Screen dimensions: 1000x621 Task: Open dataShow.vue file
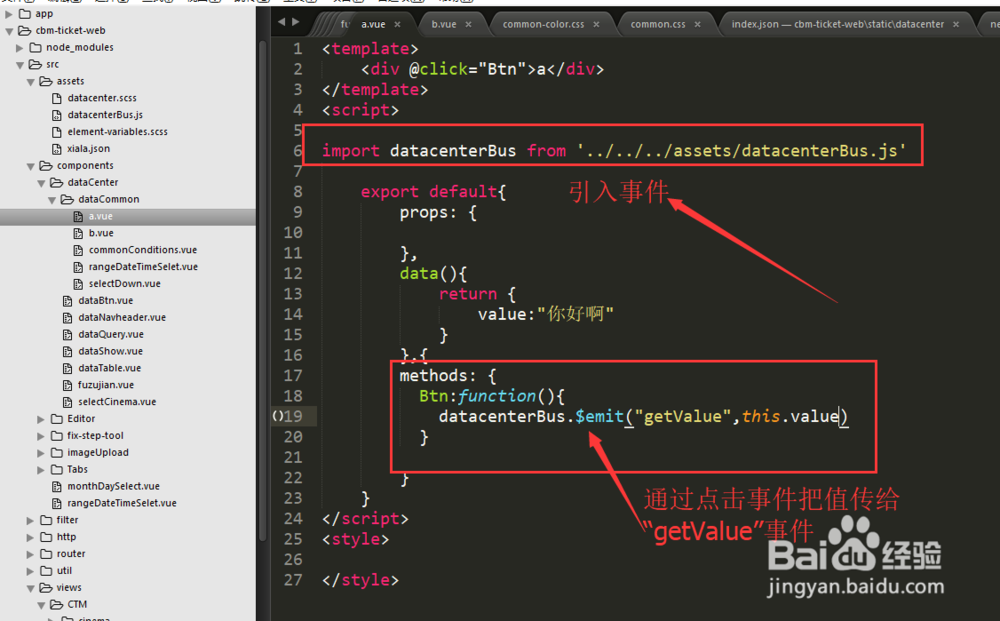click(x=110, y=351)
